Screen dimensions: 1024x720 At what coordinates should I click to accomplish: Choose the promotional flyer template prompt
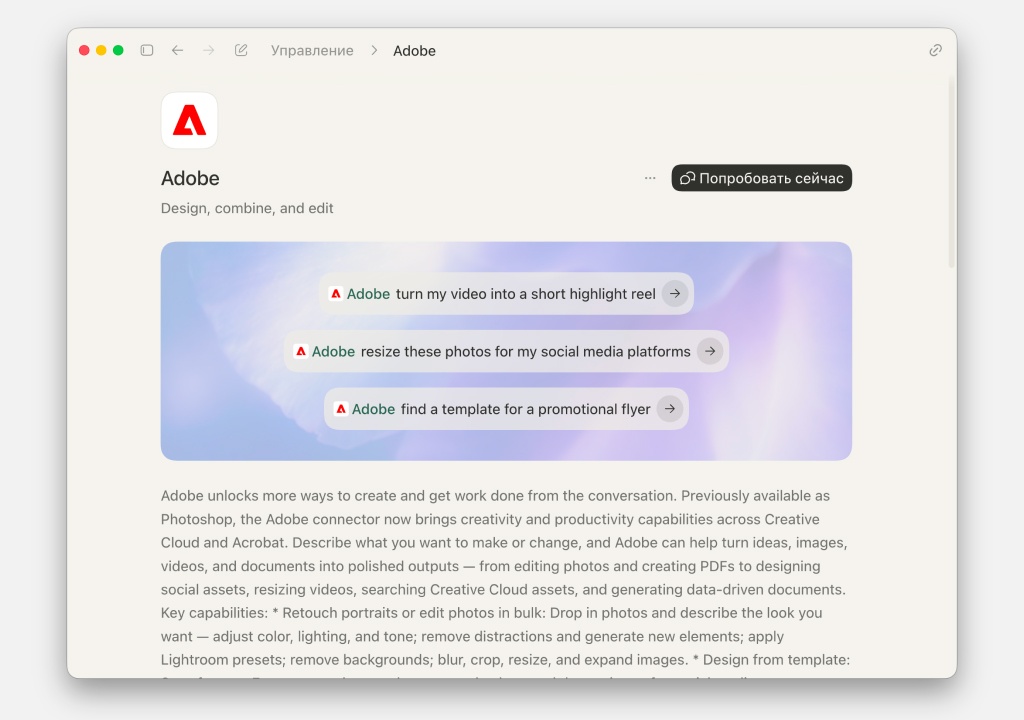pos(506,408)
